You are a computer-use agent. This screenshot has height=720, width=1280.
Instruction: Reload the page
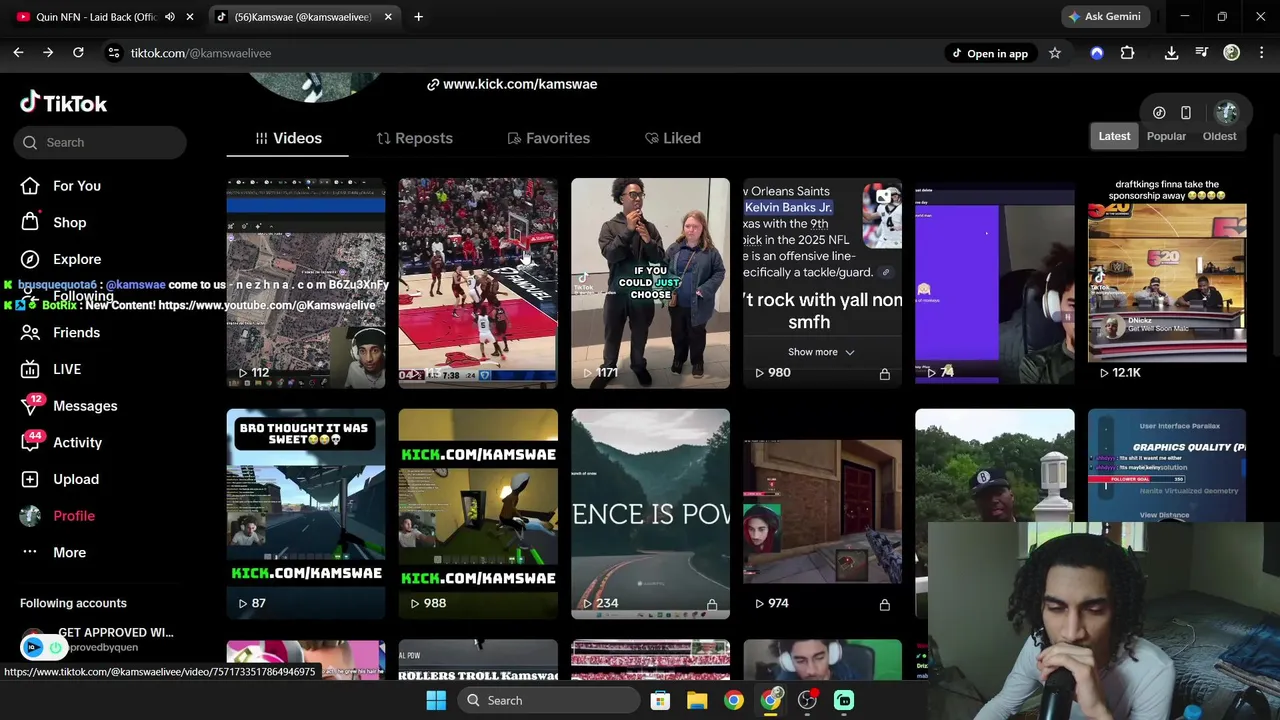click(x=78, y=53)
